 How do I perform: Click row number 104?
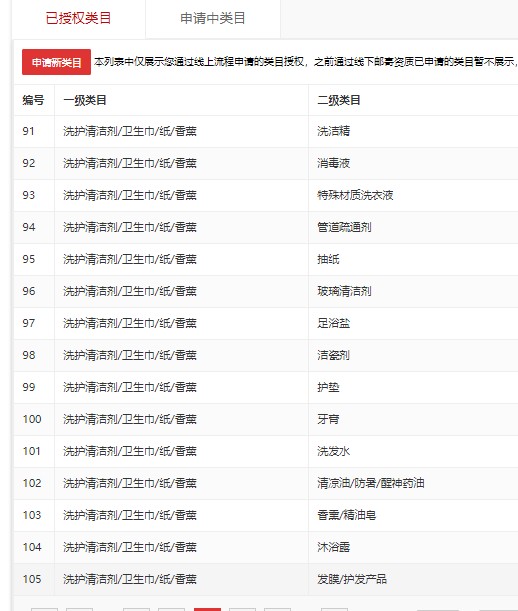[32, 547]
